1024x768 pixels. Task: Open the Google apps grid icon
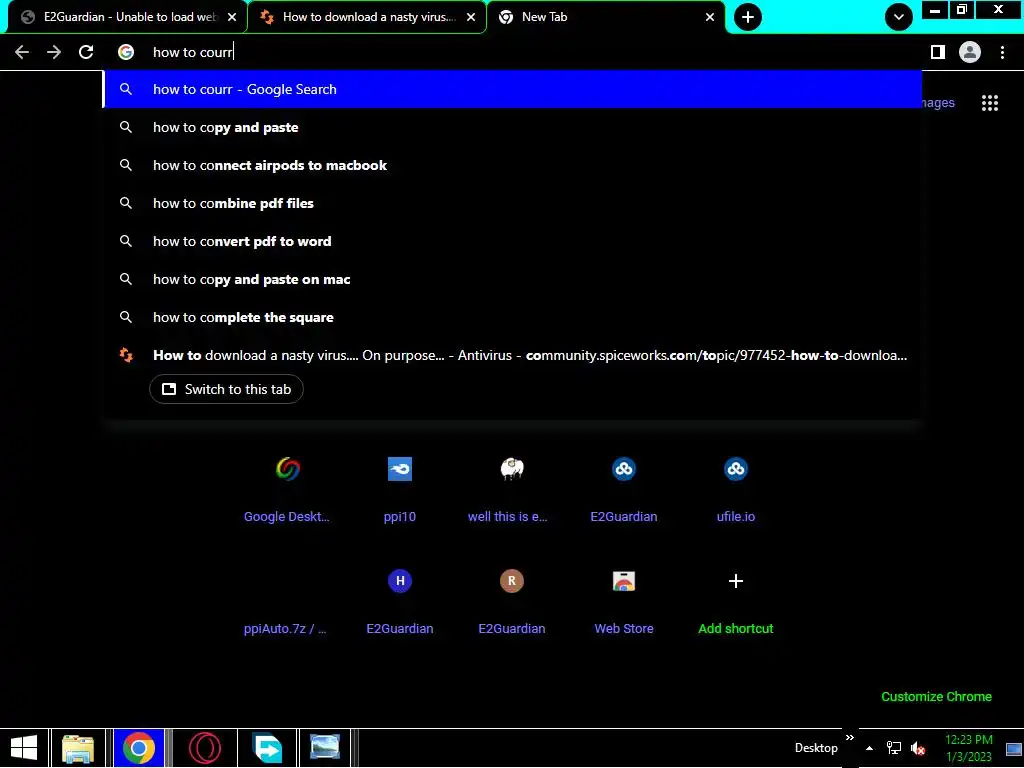coord(990,103)
